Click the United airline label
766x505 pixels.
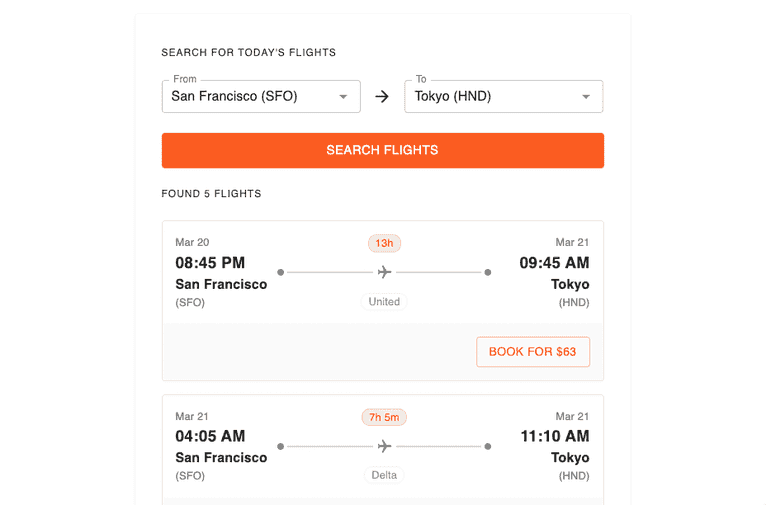384,301
